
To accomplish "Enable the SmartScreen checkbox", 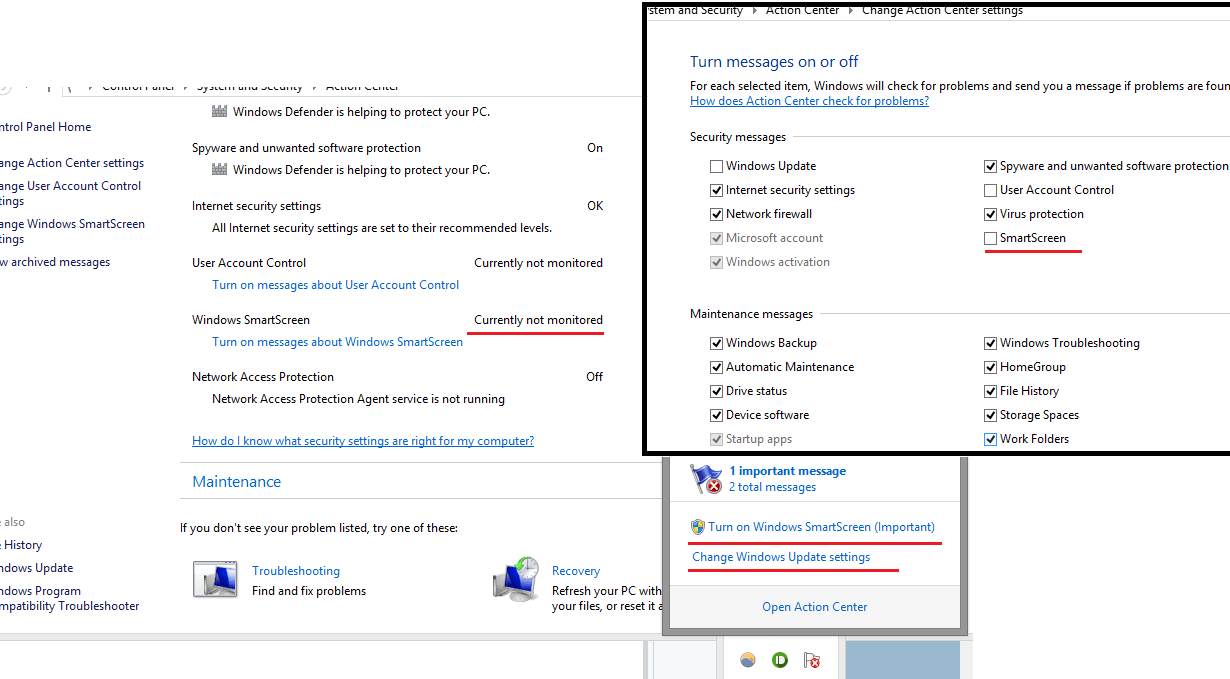I will [990, 238].
